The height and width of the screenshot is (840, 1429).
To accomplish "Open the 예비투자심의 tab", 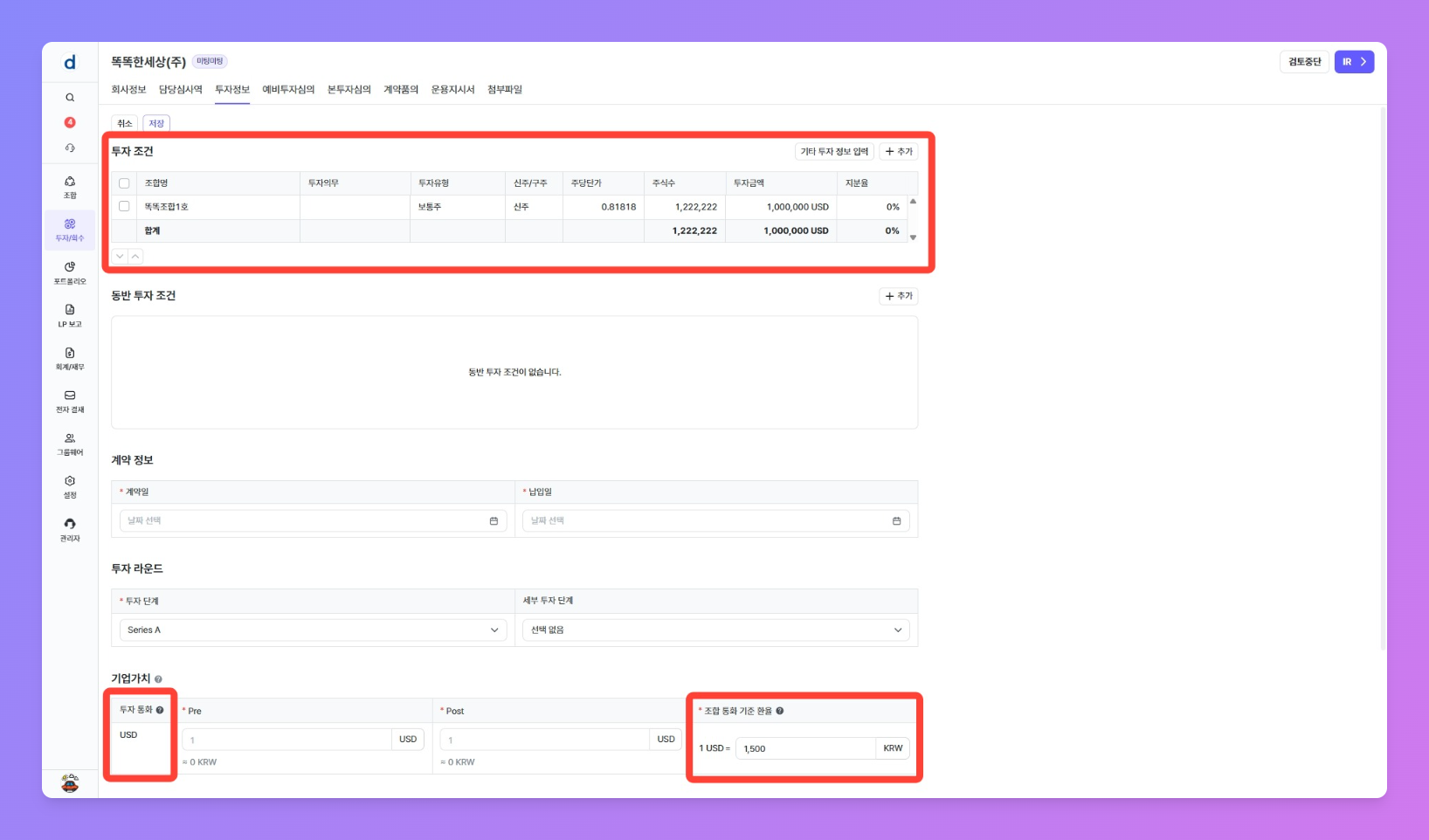I will pyautogui.click(x=288, y=90).
